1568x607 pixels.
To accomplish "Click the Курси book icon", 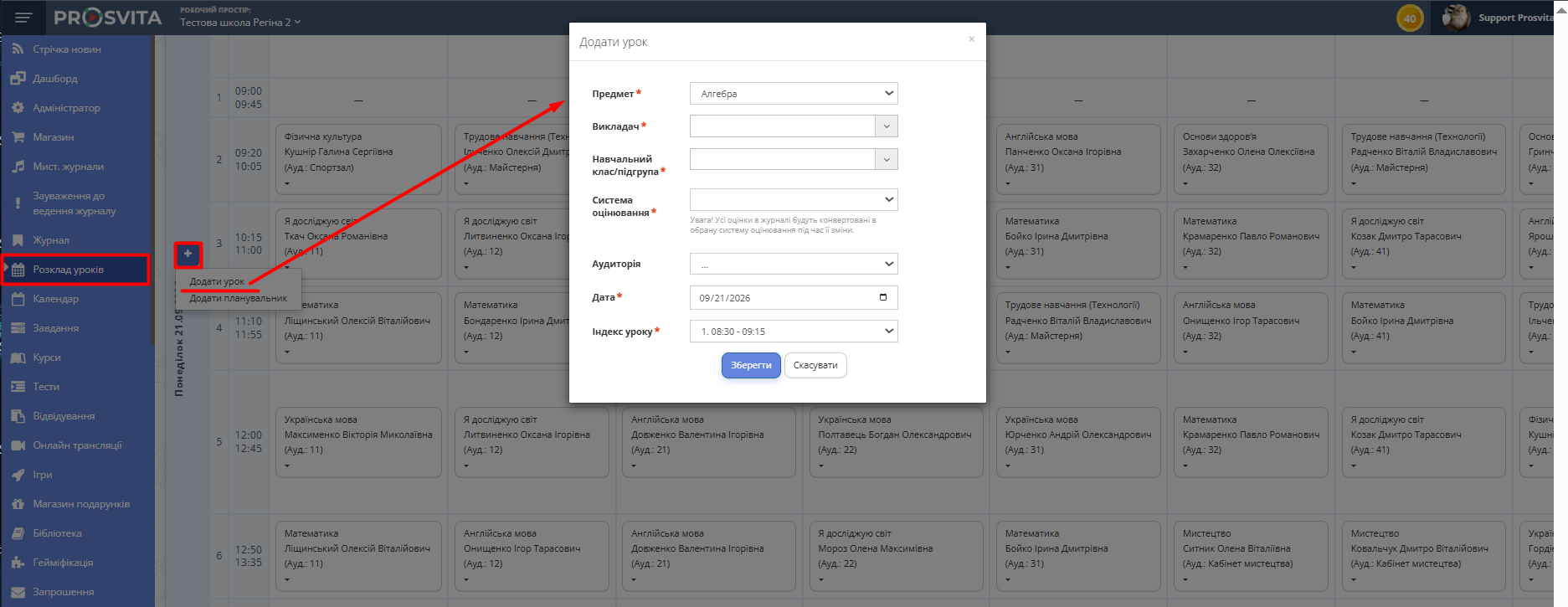I will point(18,358).
